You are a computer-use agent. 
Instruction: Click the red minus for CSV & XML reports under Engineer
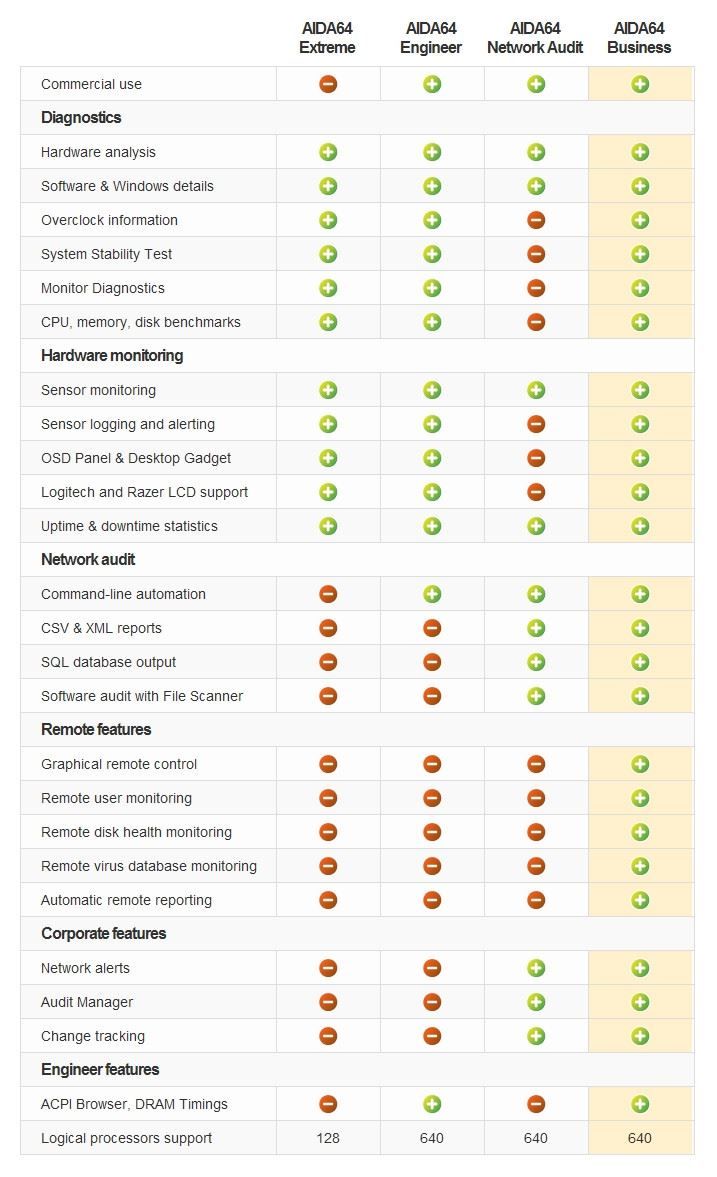(x=432, y=628)
